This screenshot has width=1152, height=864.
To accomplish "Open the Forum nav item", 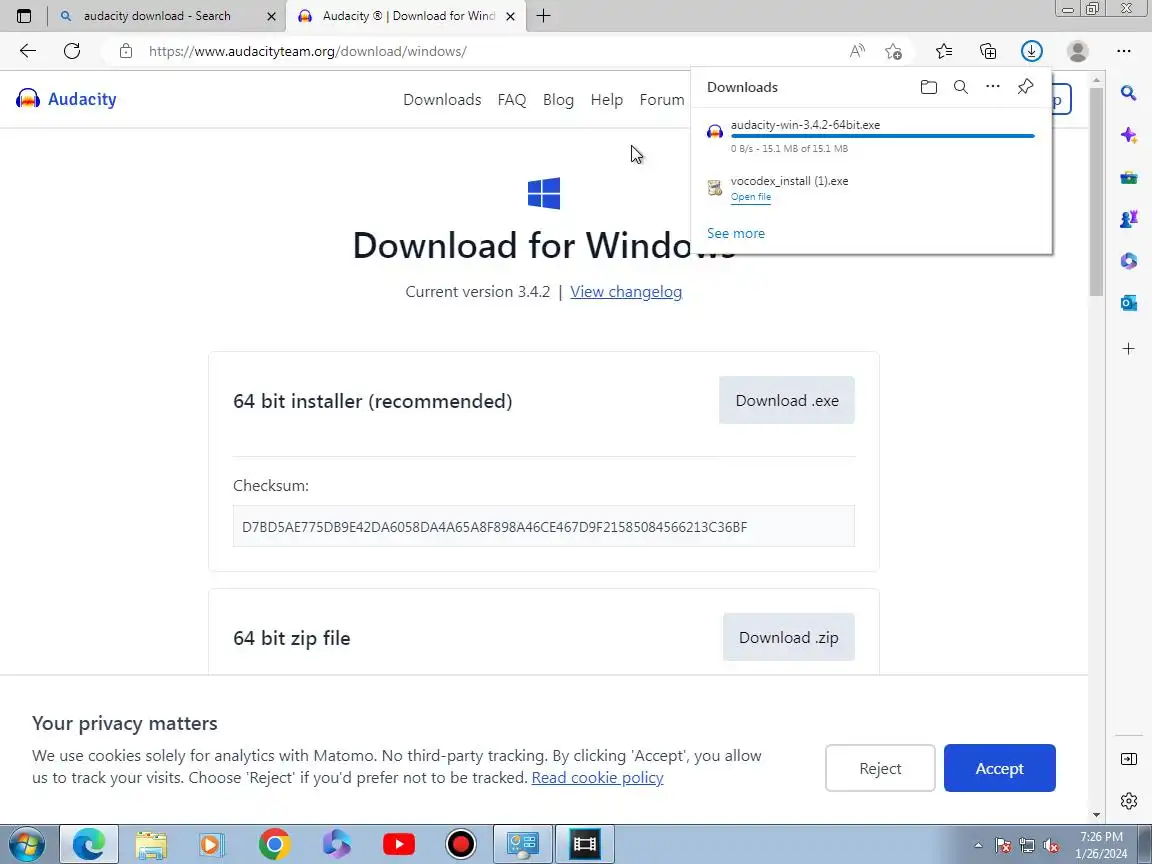I will click(x=661, y=99).
